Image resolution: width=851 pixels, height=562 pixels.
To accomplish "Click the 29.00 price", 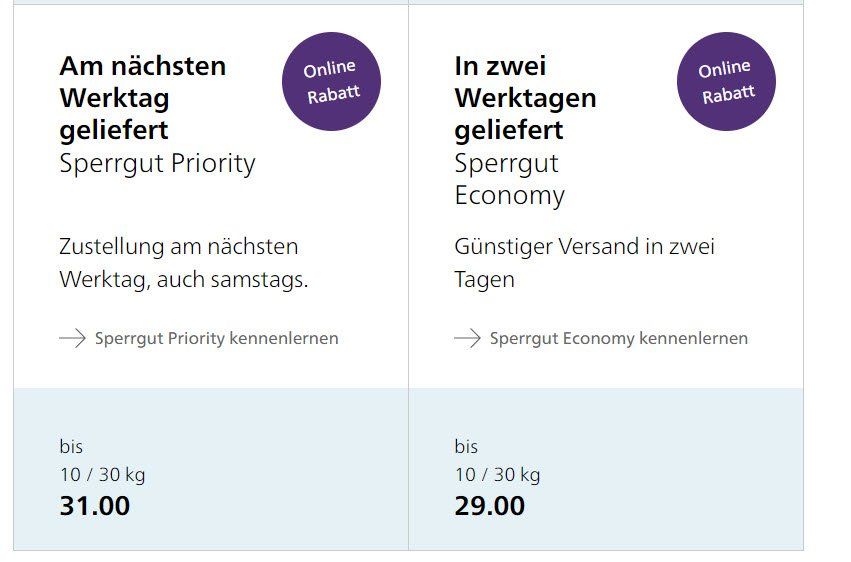I will coord(490,506).
